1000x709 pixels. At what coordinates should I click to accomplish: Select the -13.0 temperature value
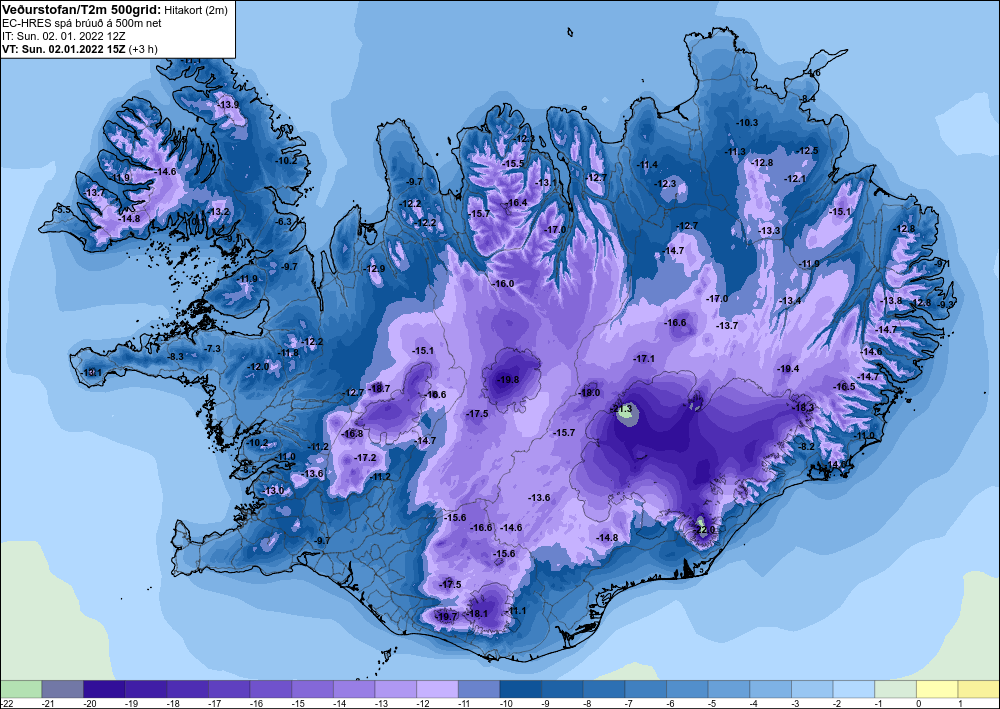point(274,491)
